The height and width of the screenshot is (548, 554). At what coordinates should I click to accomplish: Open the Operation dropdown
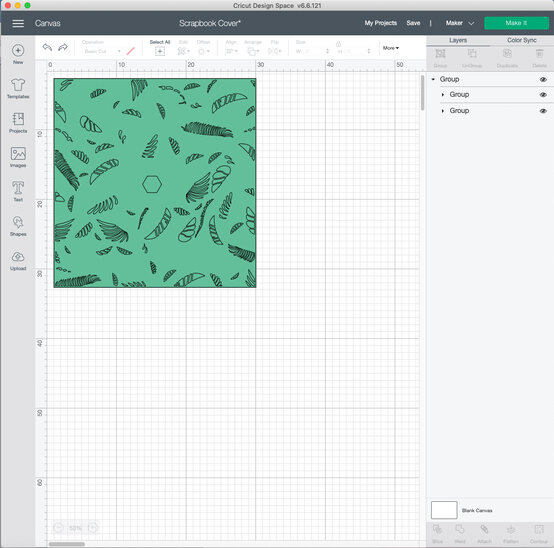click(102, 51)
